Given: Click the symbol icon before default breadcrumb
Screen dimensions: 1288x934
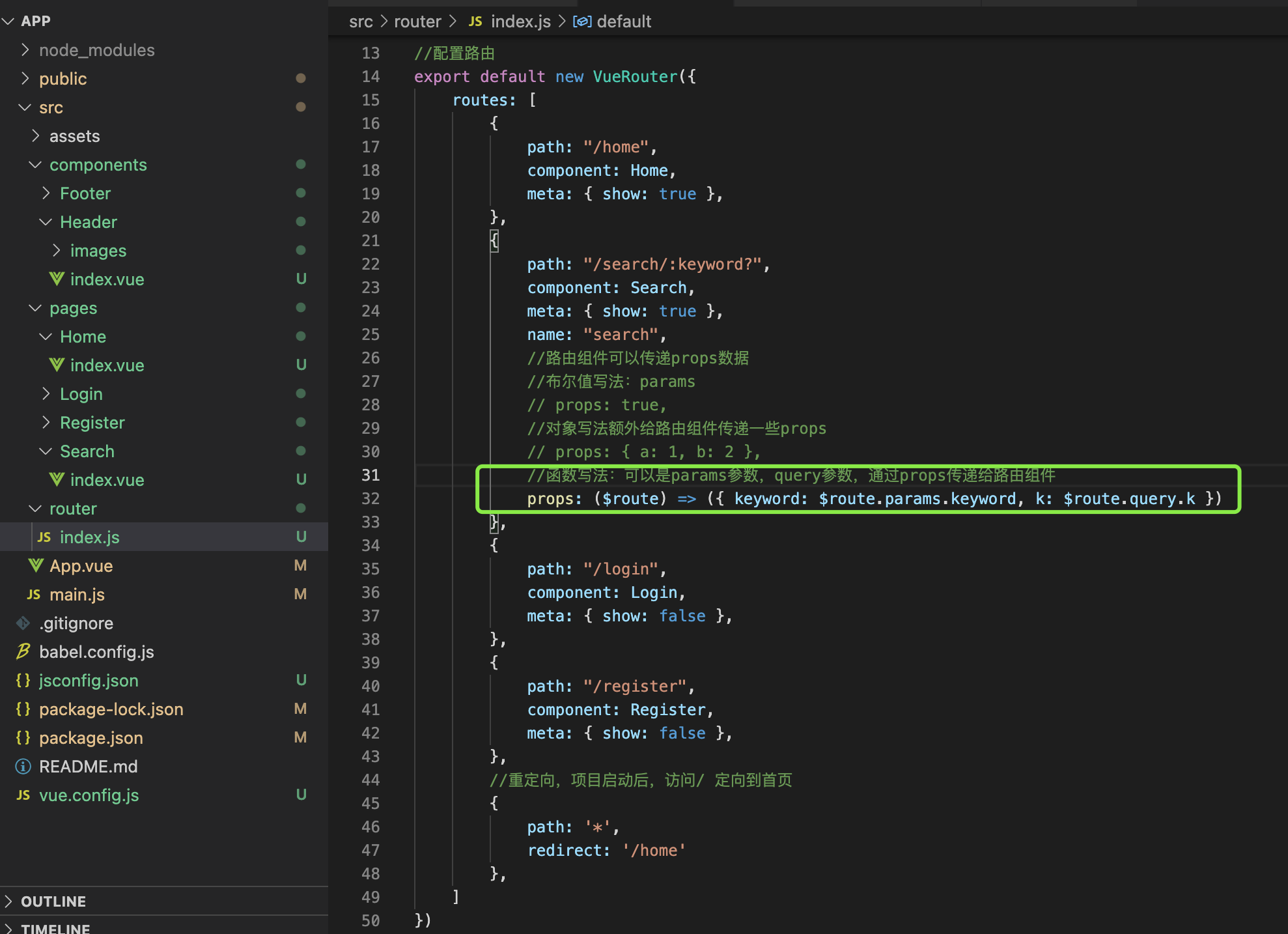Looking at the screenshot, I should tap(581, 21).
